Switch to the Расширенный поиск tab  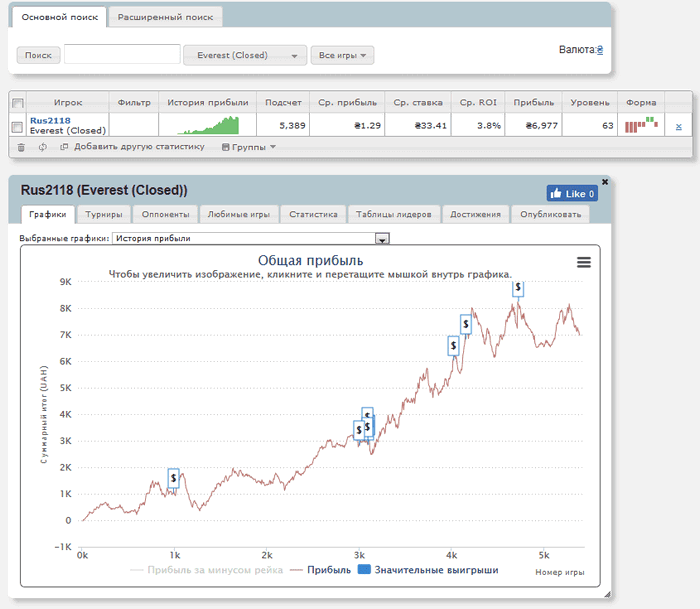coord(165,18)
